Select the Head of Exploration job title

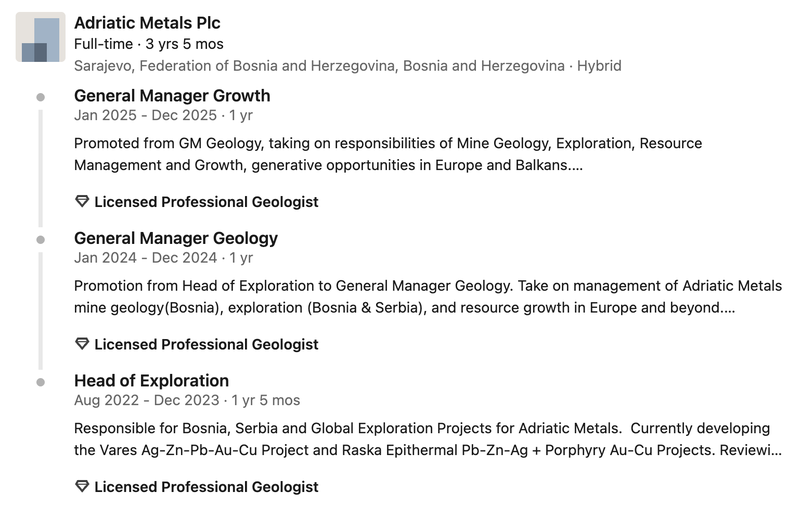152,380
